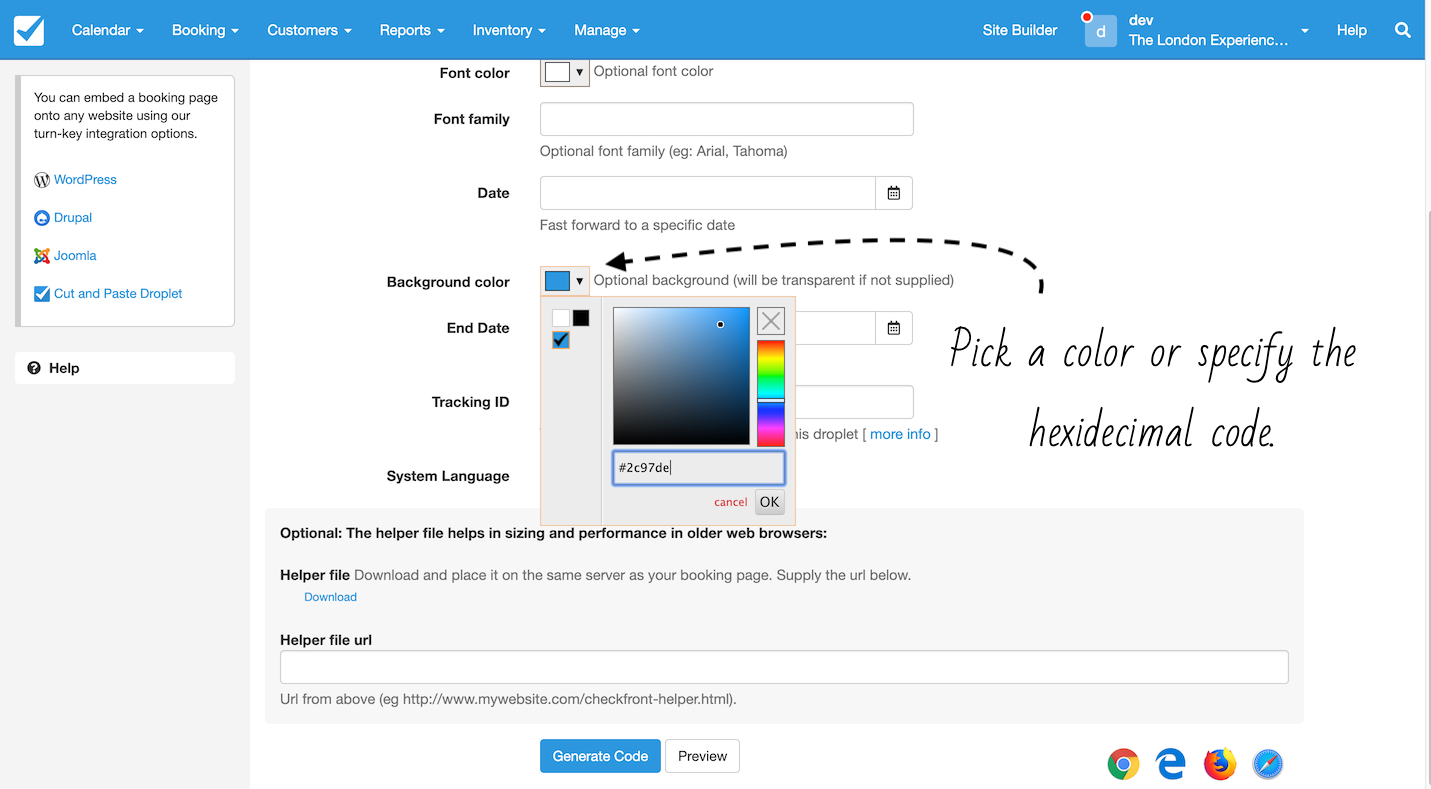The image size is (1431, 789).
Task: Click the dev account avatar
Action: click(1100, 30)
